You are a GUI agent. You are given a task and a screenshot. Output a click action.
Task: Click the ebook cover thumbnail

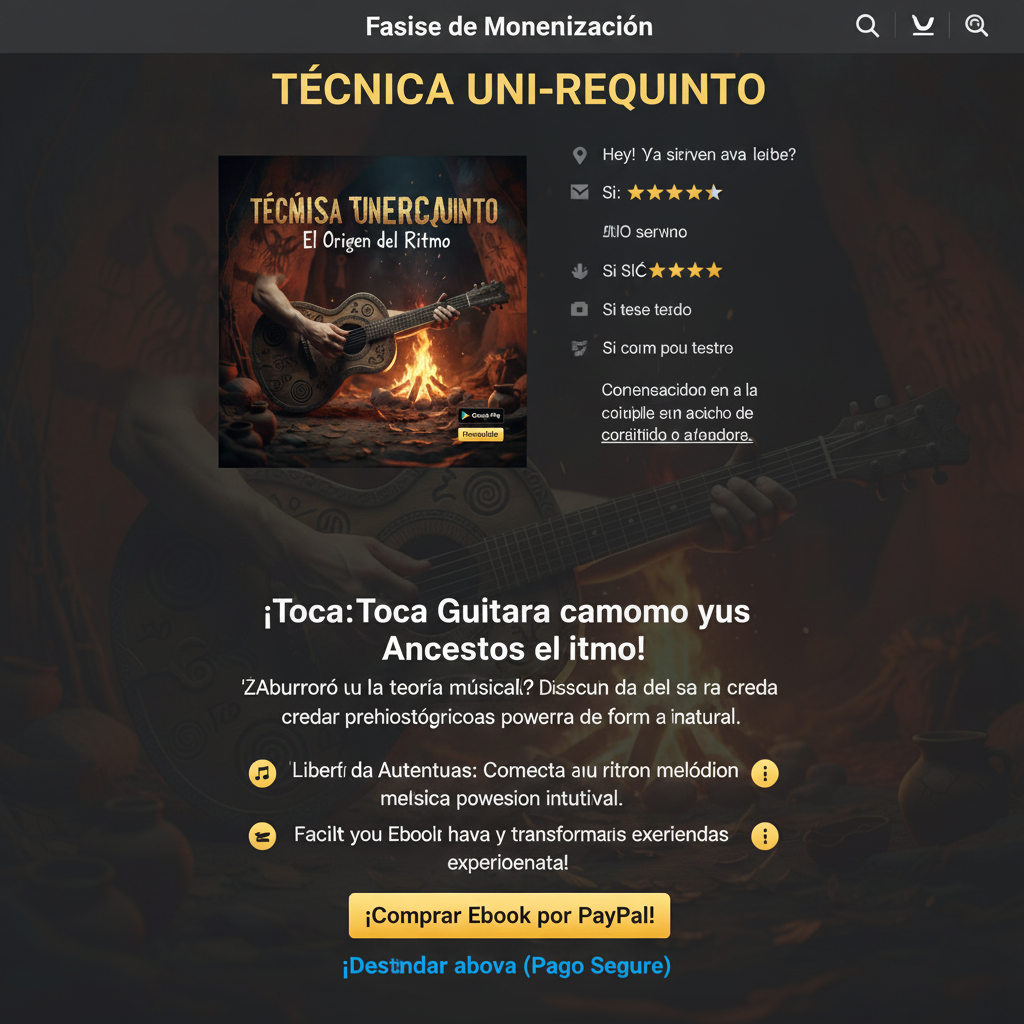372,312
